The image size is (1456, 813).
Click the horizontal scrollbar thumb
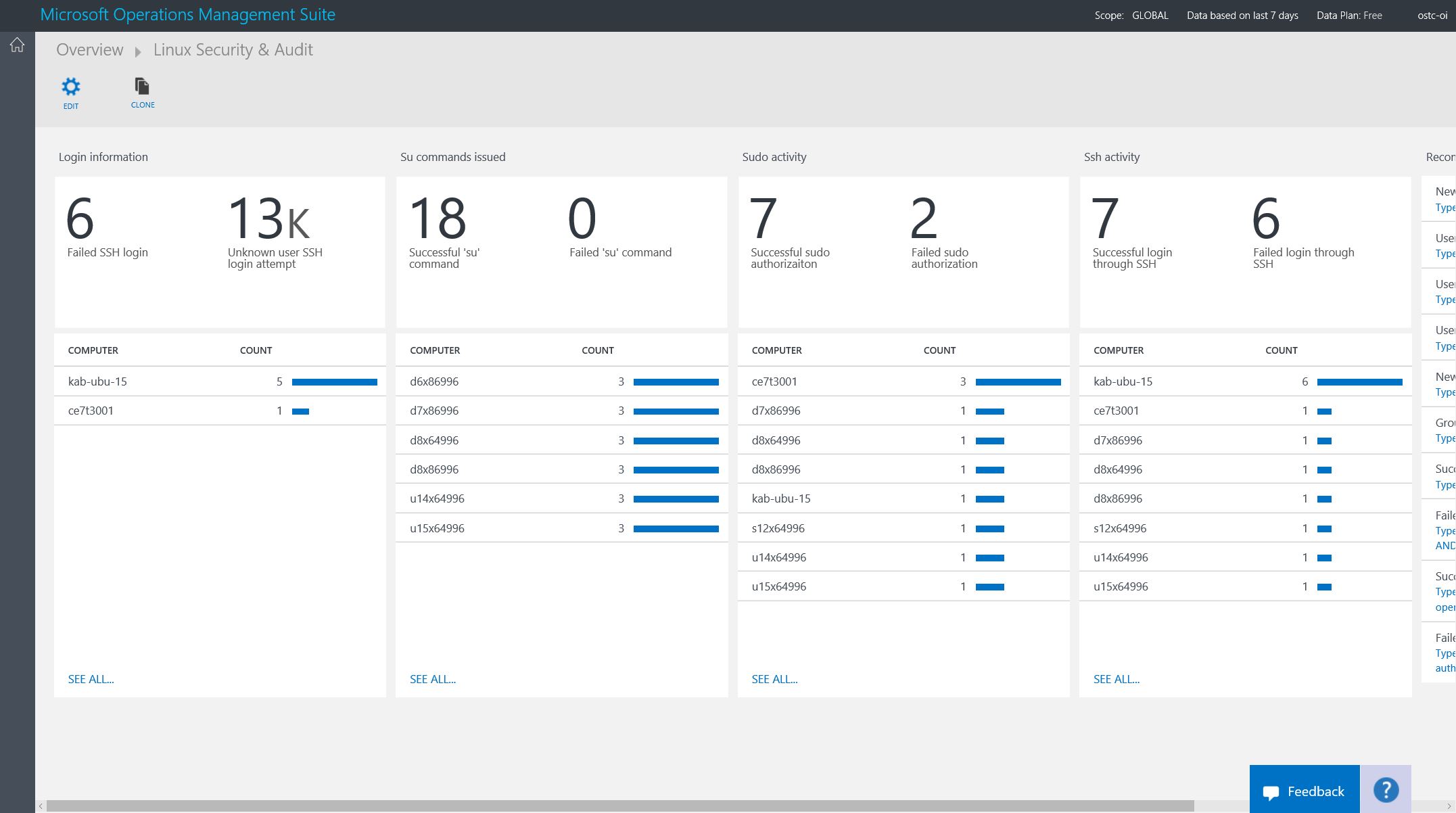[620, 806]
